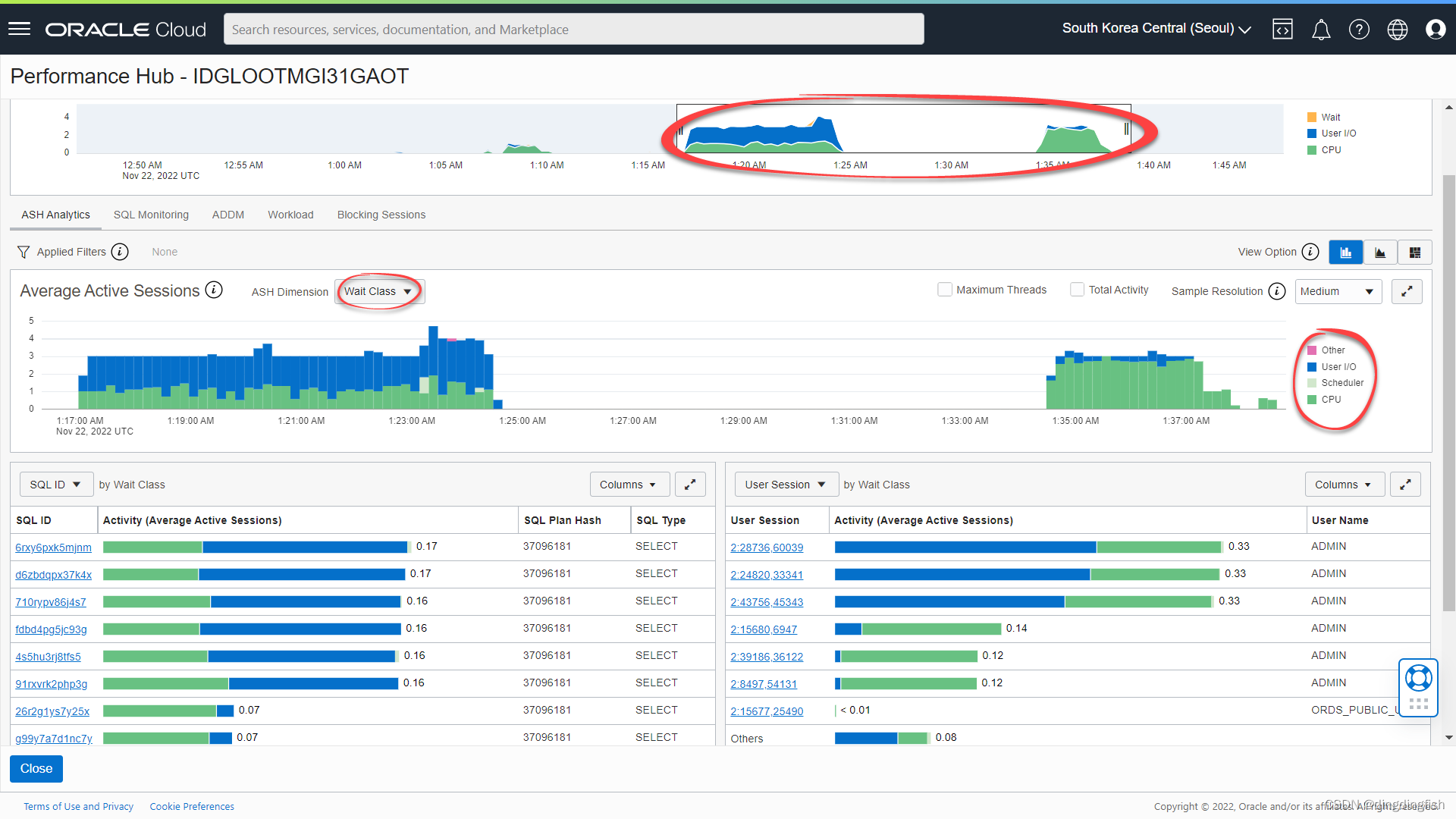This screenshot has height=819, width=1456.
Task: Open the help question mark menu
Action: 1359,29
